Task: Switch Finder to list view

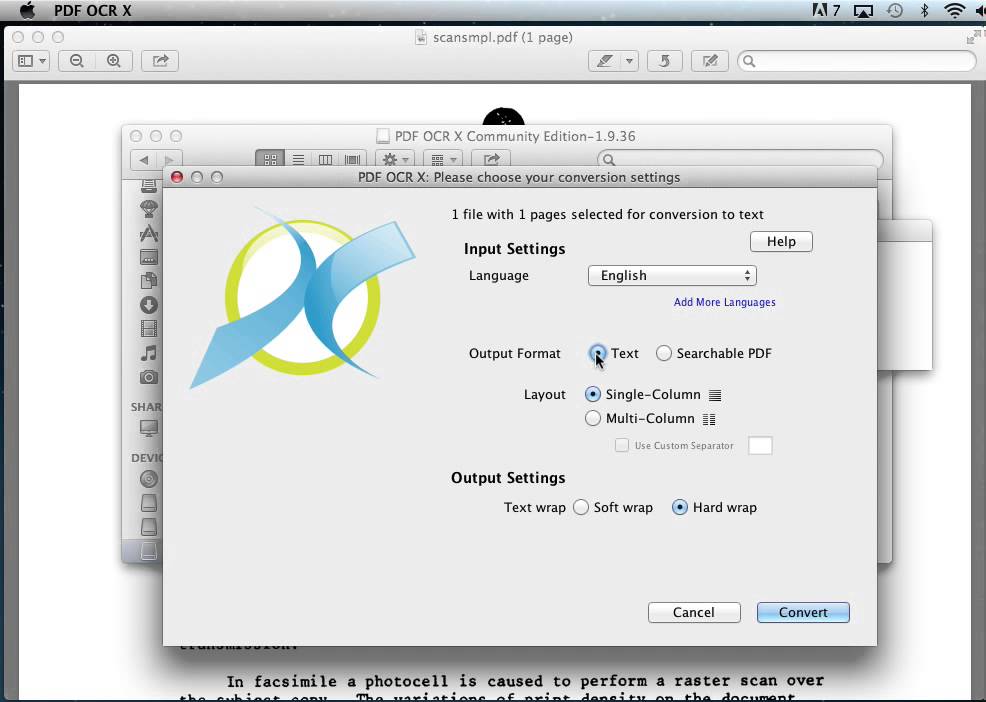Action: 298,160
